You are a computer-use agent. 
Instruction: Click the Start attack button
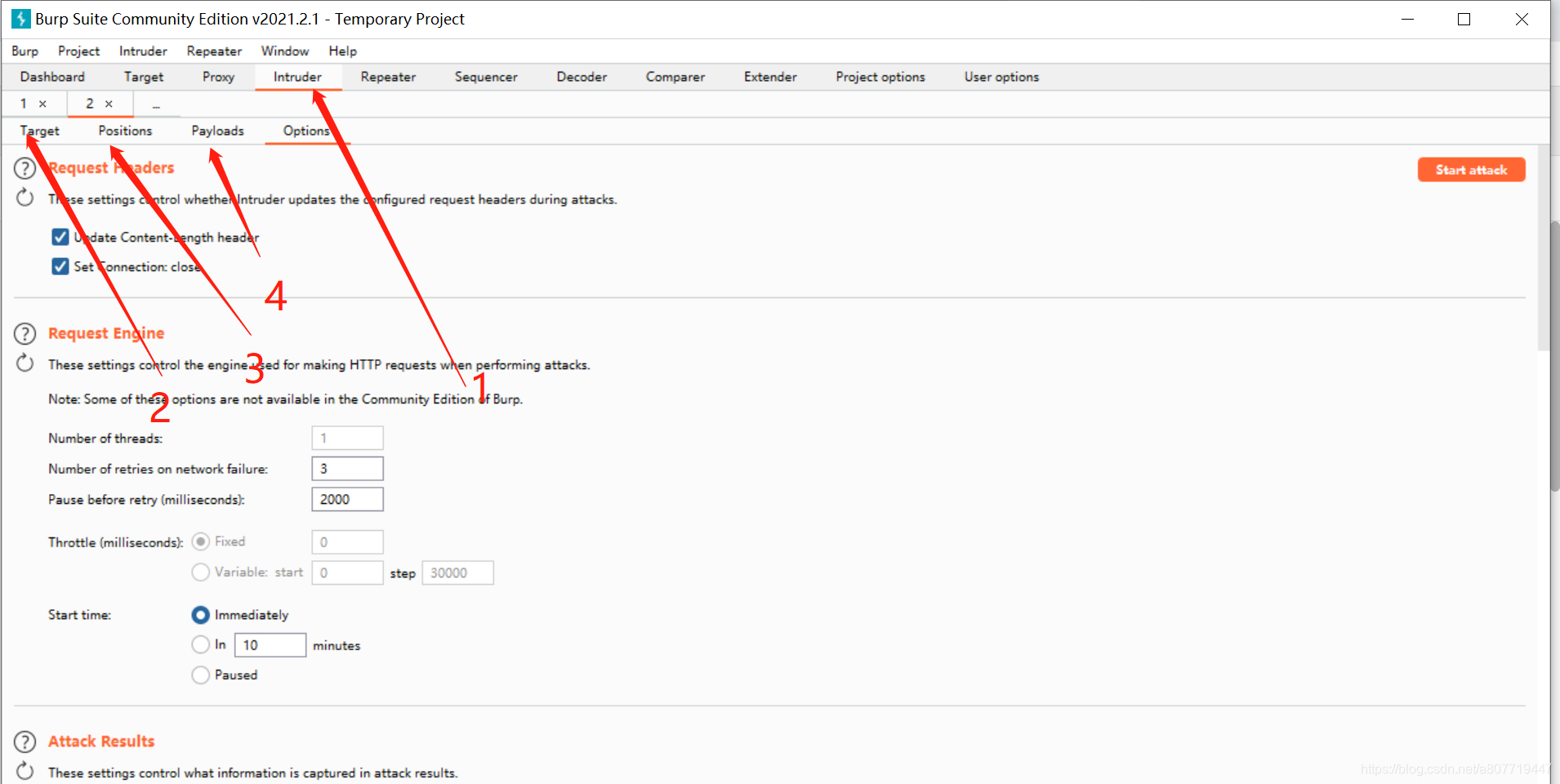[x=1471, y=170]
